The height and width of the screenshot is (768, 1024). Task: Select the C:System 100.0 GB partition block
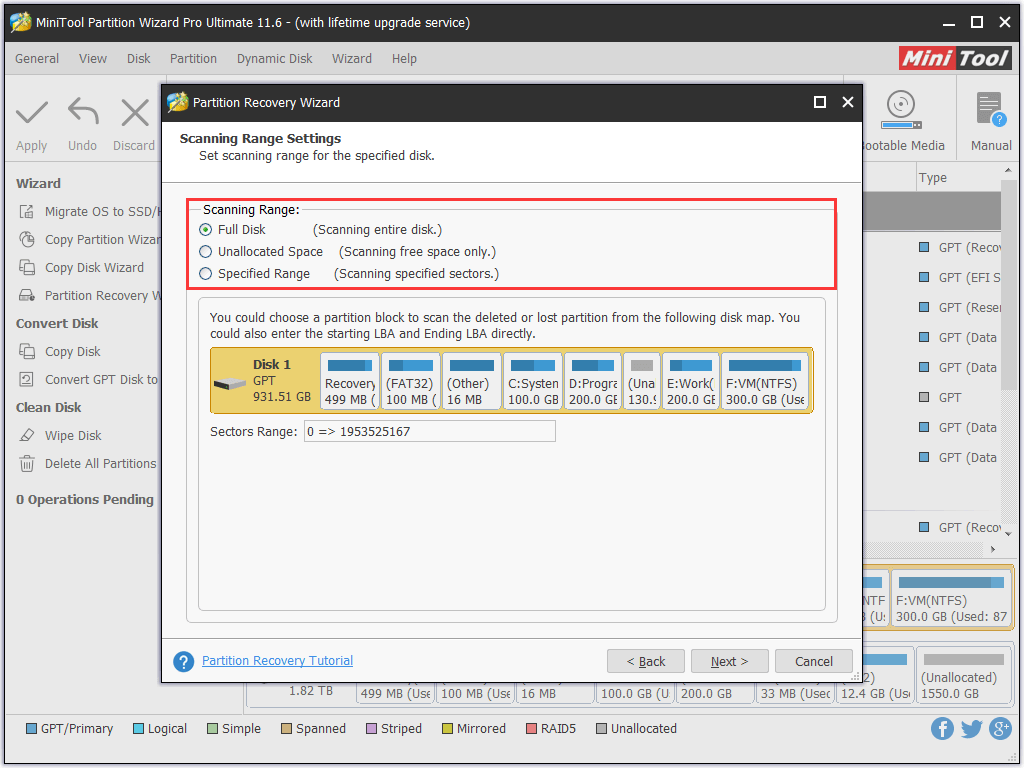click(533, 381)
